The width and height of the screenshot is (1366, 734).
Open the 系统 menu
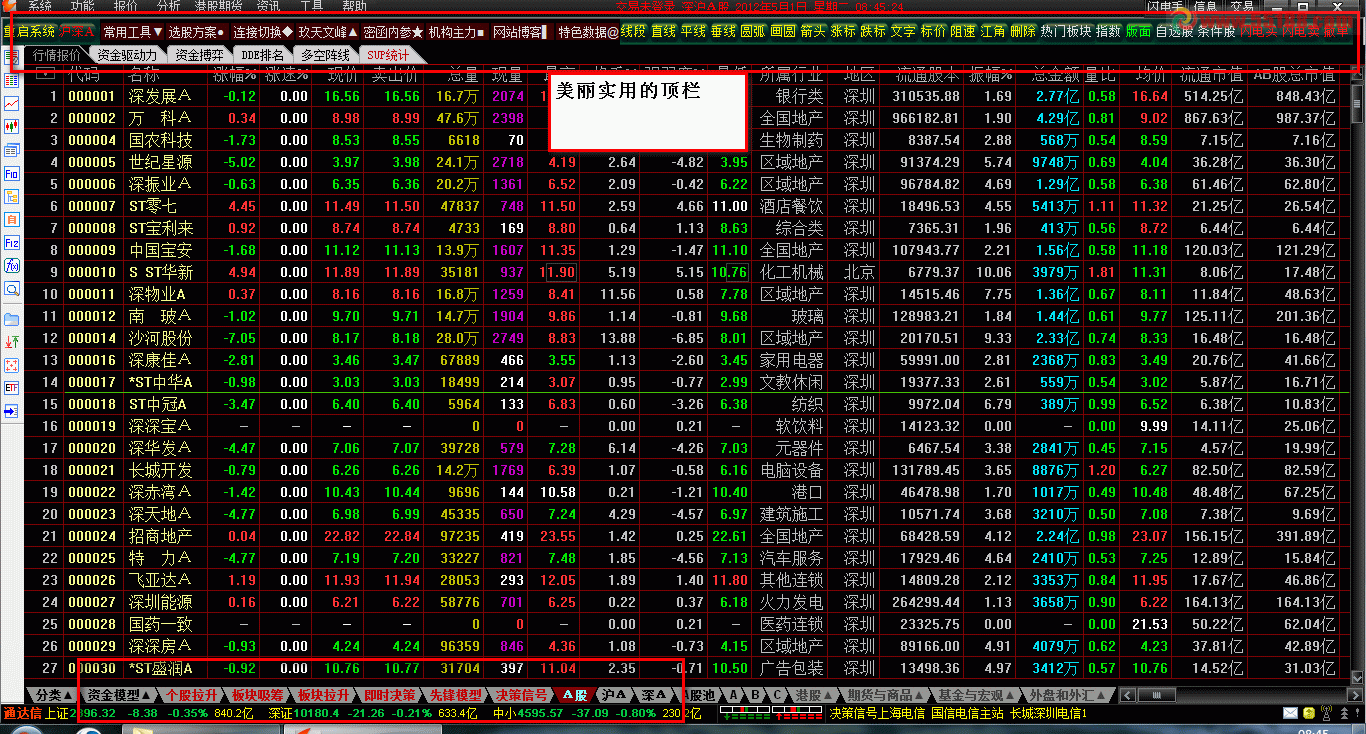click(40, 6)
